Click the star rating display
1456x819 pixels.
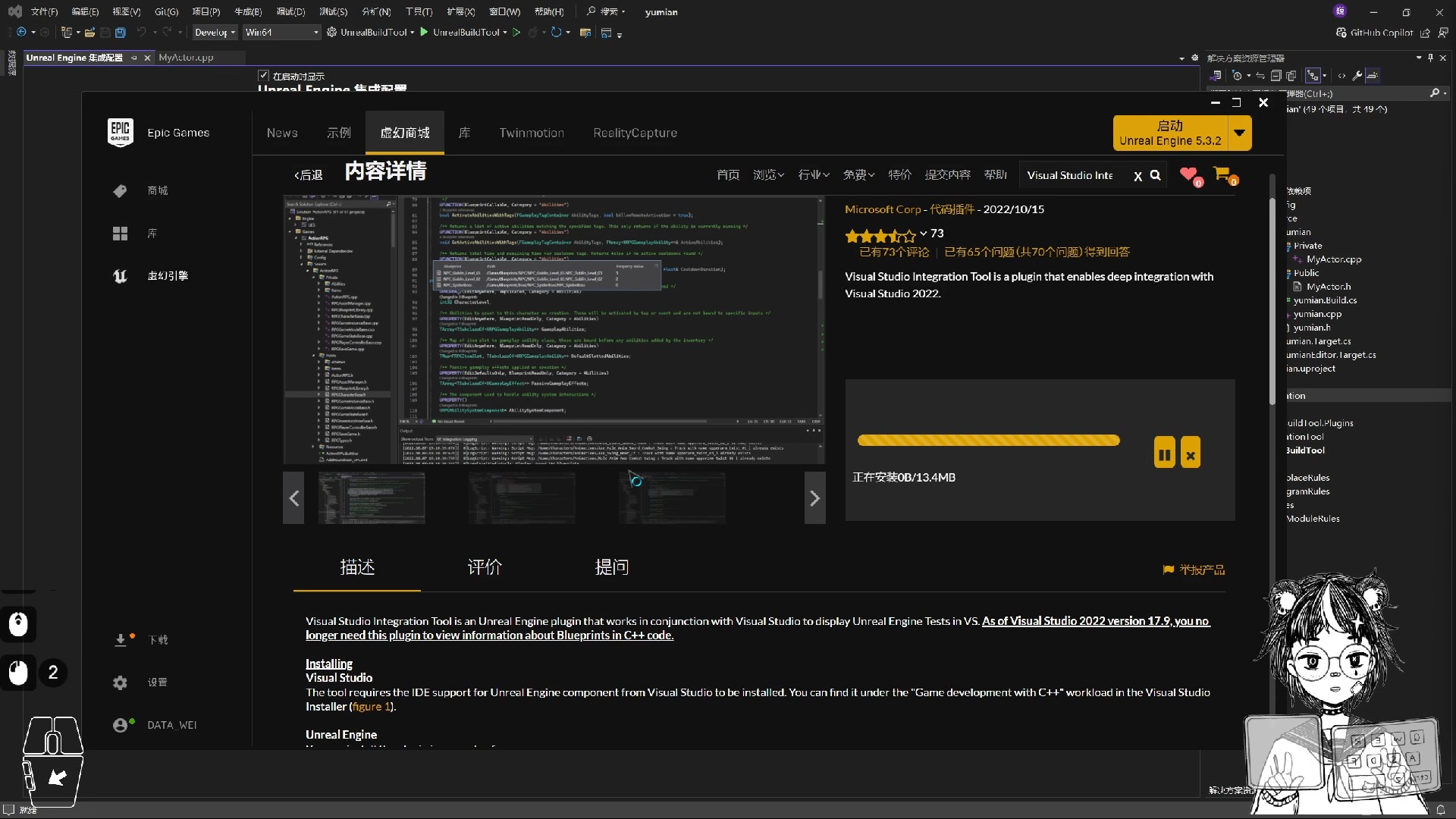pyautogui.click(x=881, y=236)
